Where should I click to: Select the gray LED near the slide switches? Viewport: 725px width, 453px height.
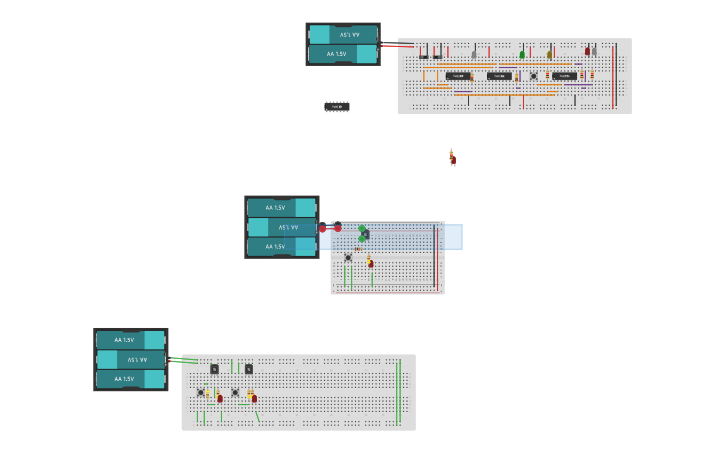(473, 55)
